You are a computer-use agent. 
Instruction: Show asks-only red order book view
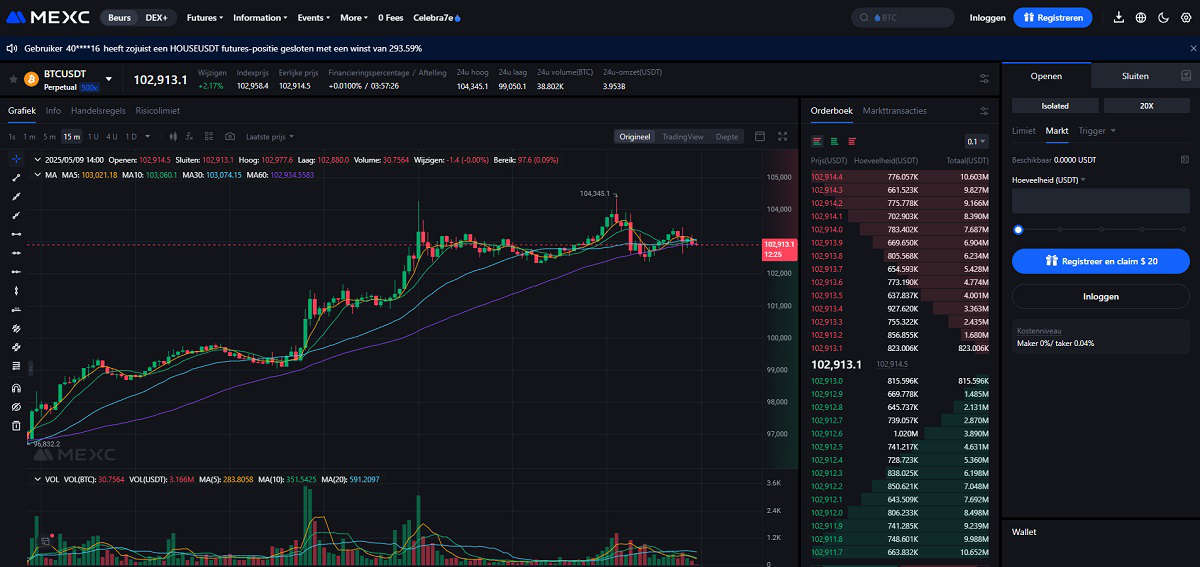851,142
